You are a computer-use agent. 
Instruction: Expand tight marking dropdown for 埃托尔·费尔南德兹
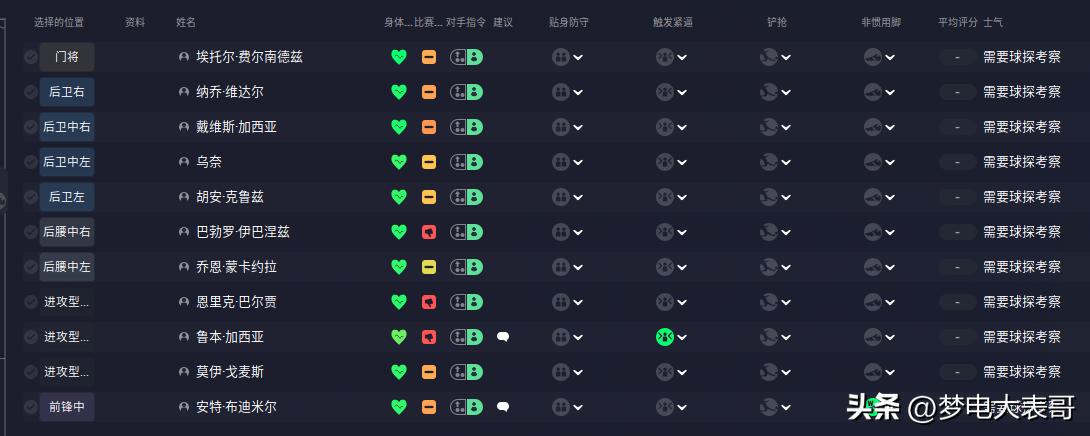568,57
